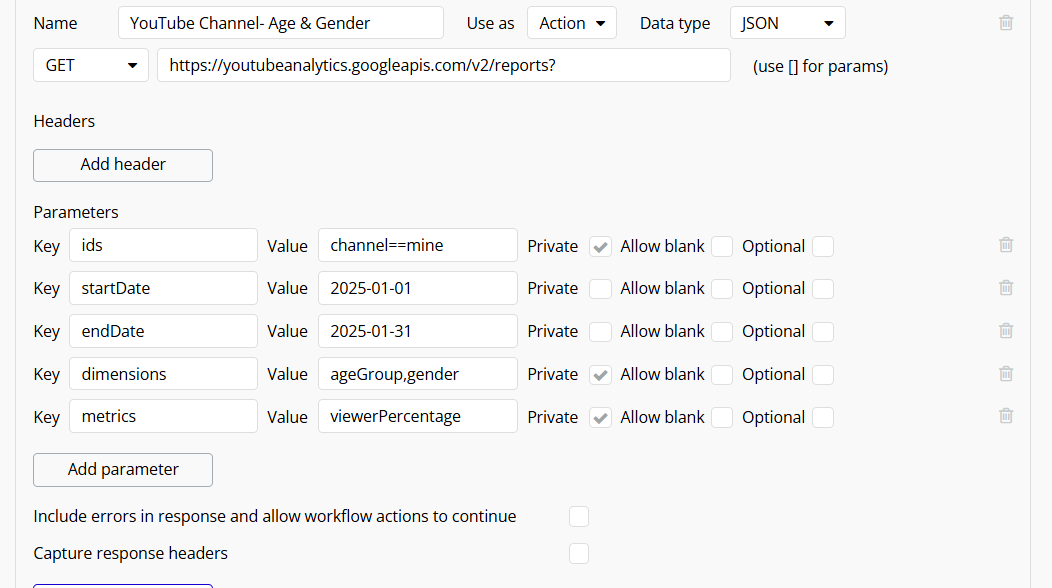The width and height of the screenshot is (1052, 588).
Task: Click the Add parameter button
Action: 123,470
